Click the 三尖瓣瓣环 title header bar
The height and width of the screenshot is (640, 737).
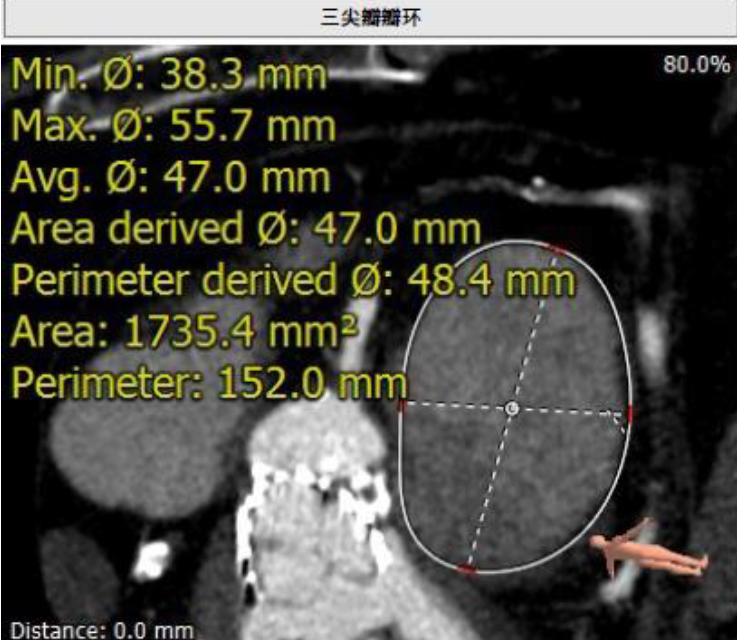pos(368,19)
